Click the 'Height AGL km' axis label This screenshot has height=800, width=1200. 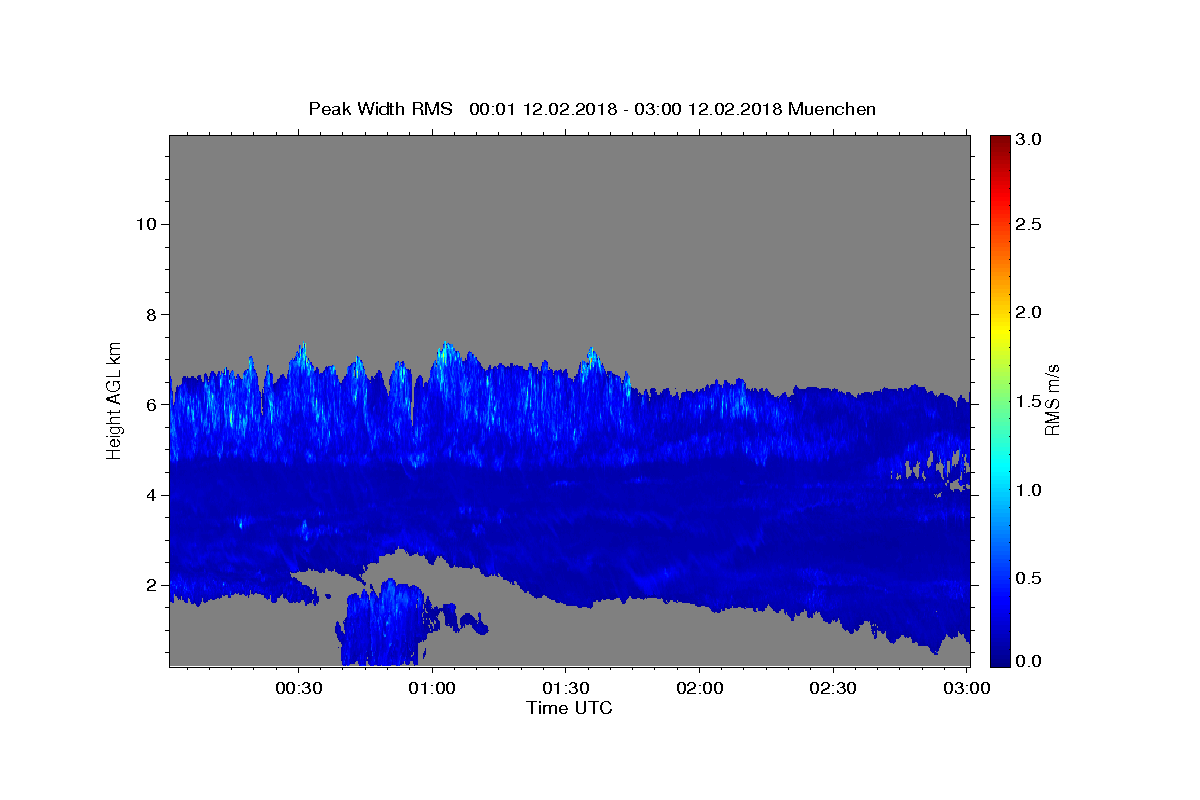coord(115,399)
